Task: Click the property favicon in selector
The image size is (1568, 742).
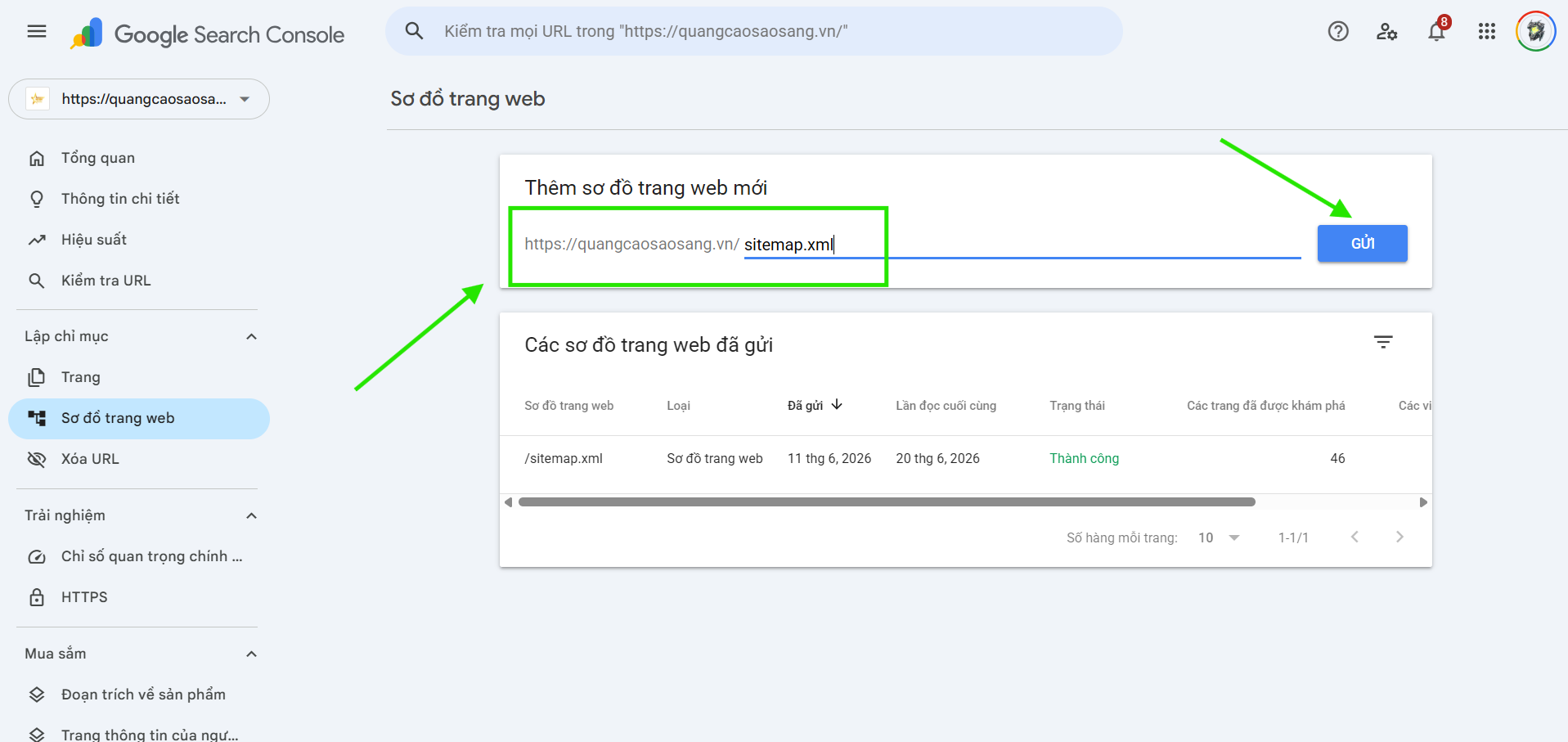Action: pyautogui.click(x=38, y=99)
